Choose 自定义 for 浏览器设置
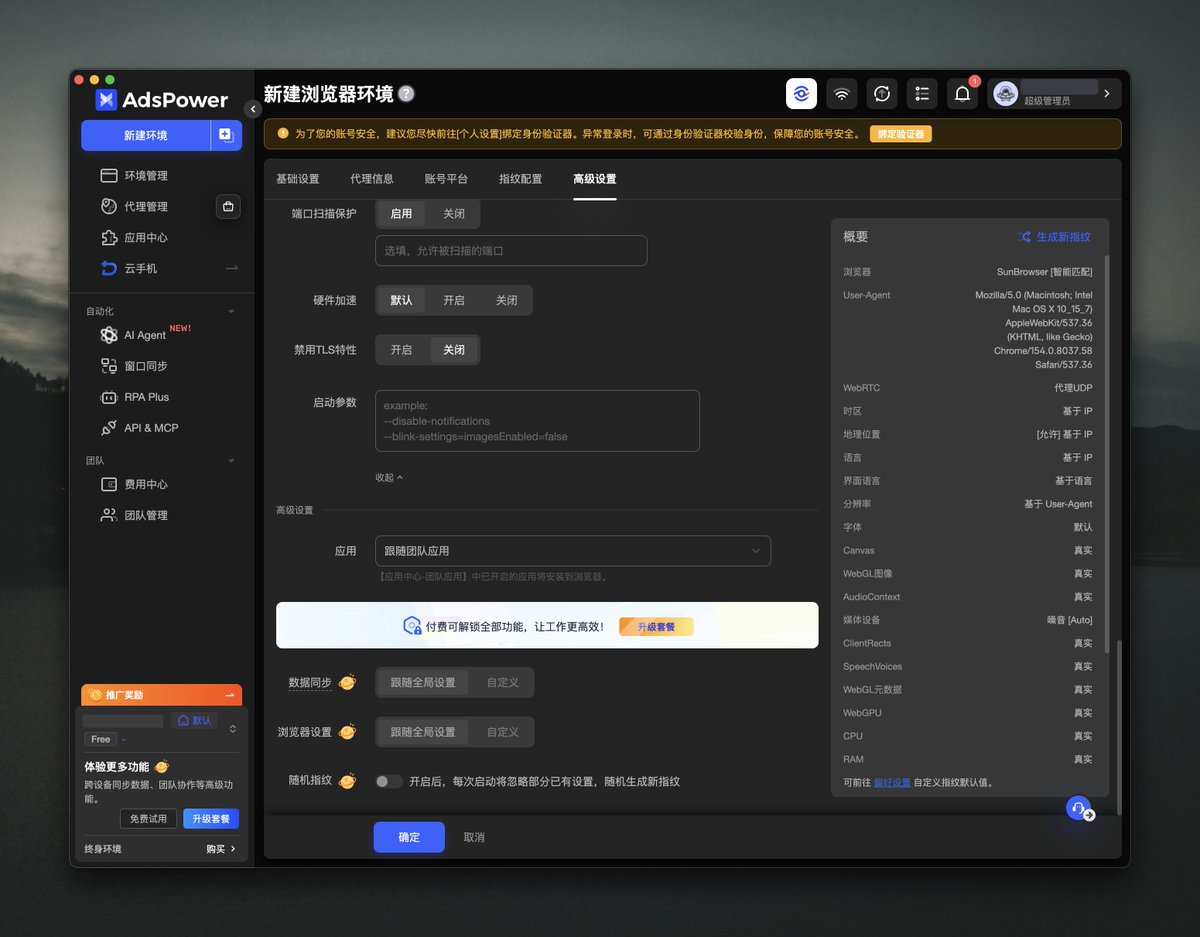Viewport: 1200px width, 937px height. point(503,732)
